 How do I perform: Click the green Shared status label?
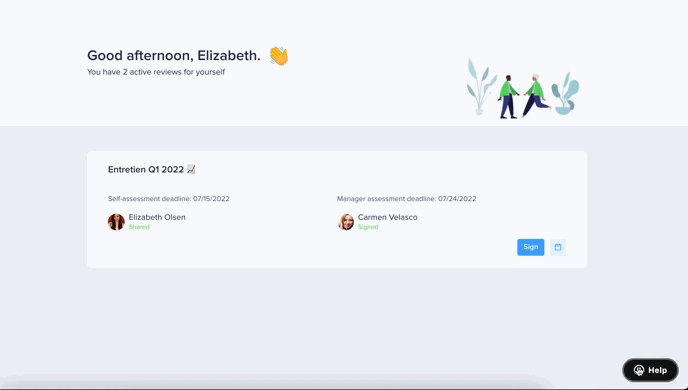139,227
